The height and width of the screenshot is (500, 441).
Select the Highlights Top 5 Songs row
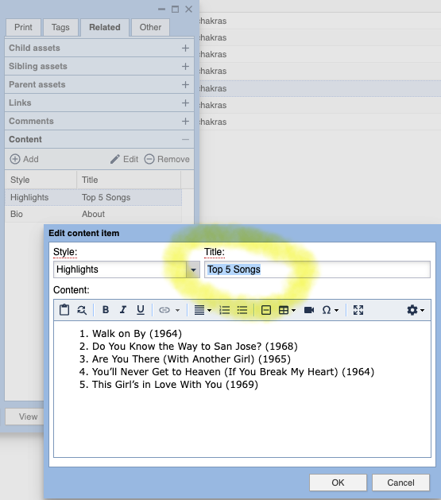coord(93,197)
